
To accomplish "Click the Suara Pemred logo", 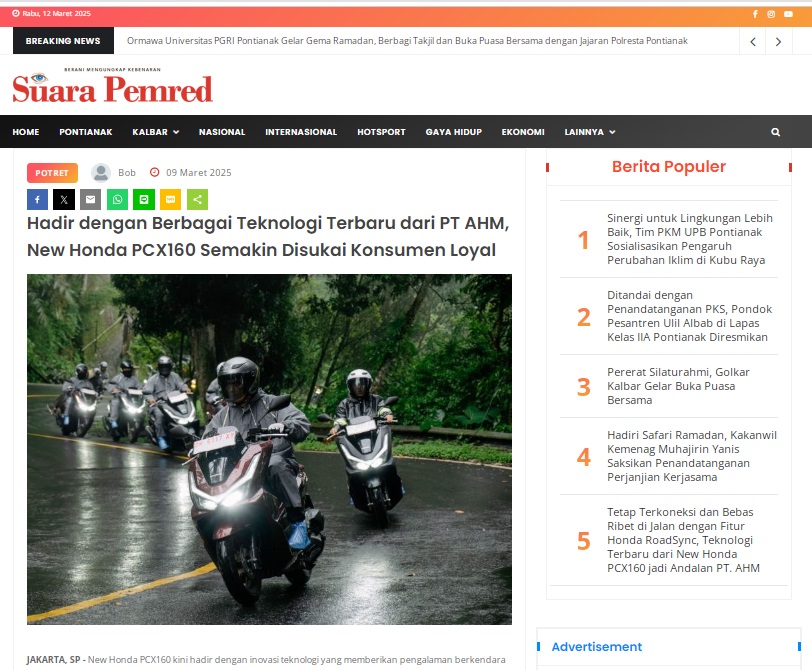I will tap(112, 85).
